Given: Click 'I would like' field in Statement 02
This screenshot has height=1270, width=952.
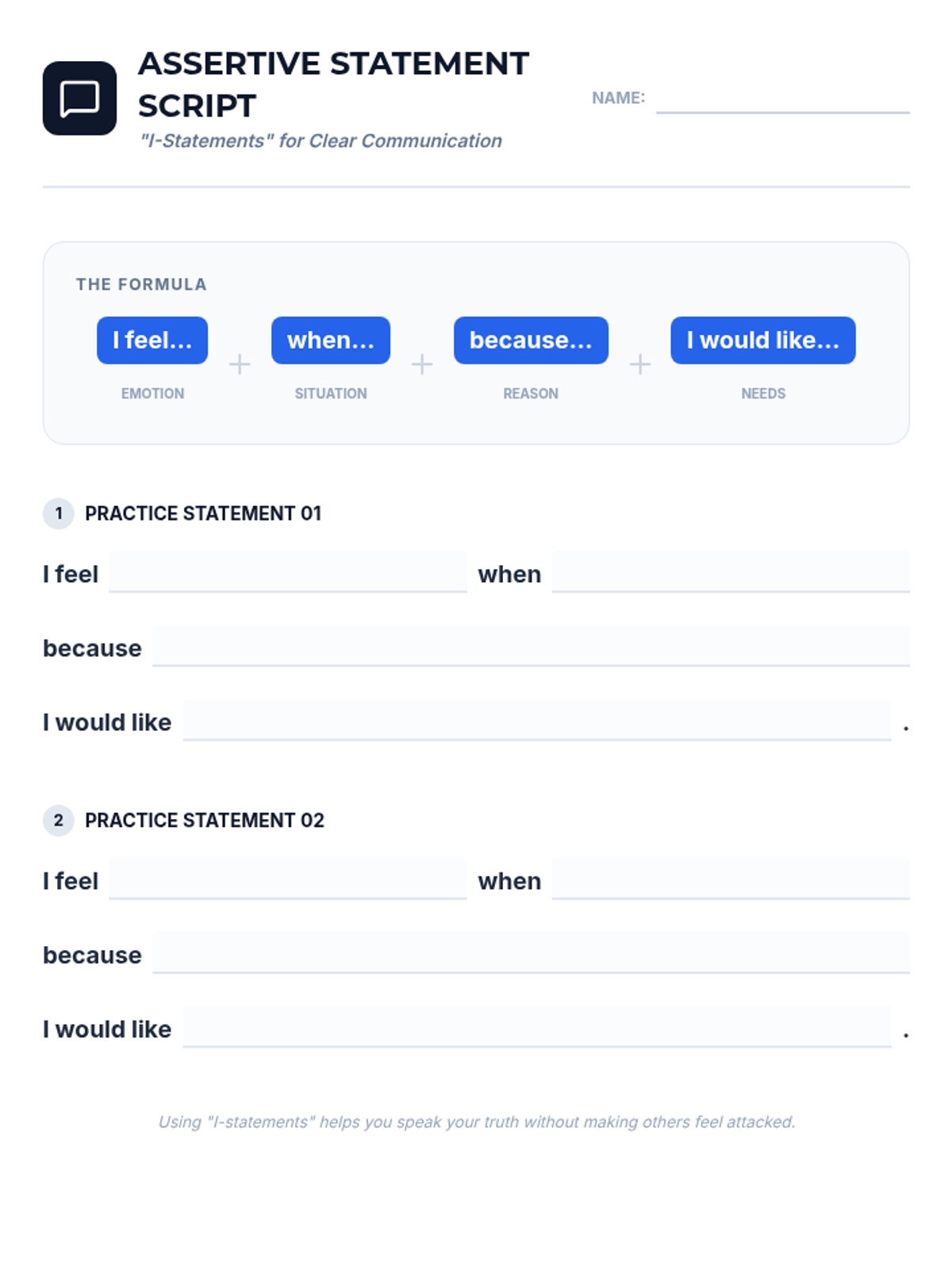Looking at the screenshot, I should click(x=536, y=1027).
